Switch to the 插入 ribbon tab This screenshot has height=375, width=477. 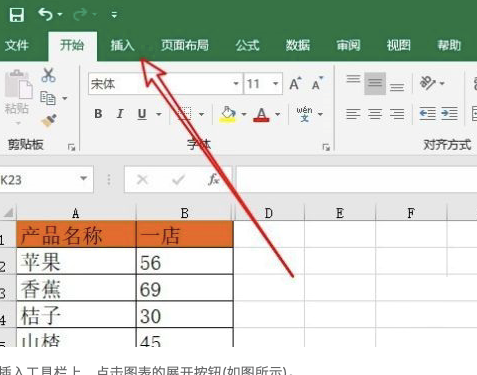click(x=122, y=45)
